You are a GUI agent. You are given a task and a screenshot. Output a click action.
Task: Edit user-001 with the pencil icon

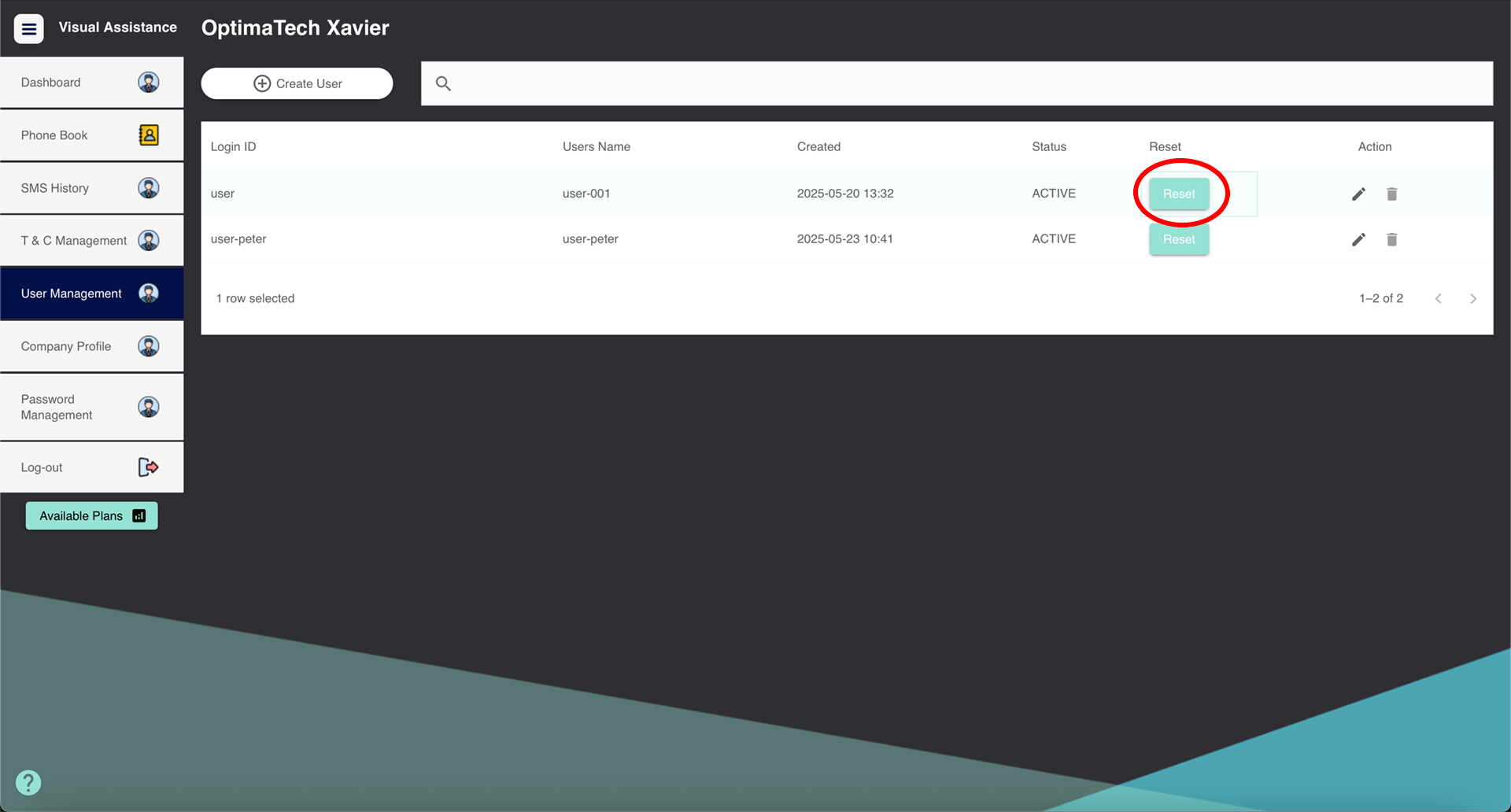(x=1358, y=194)
